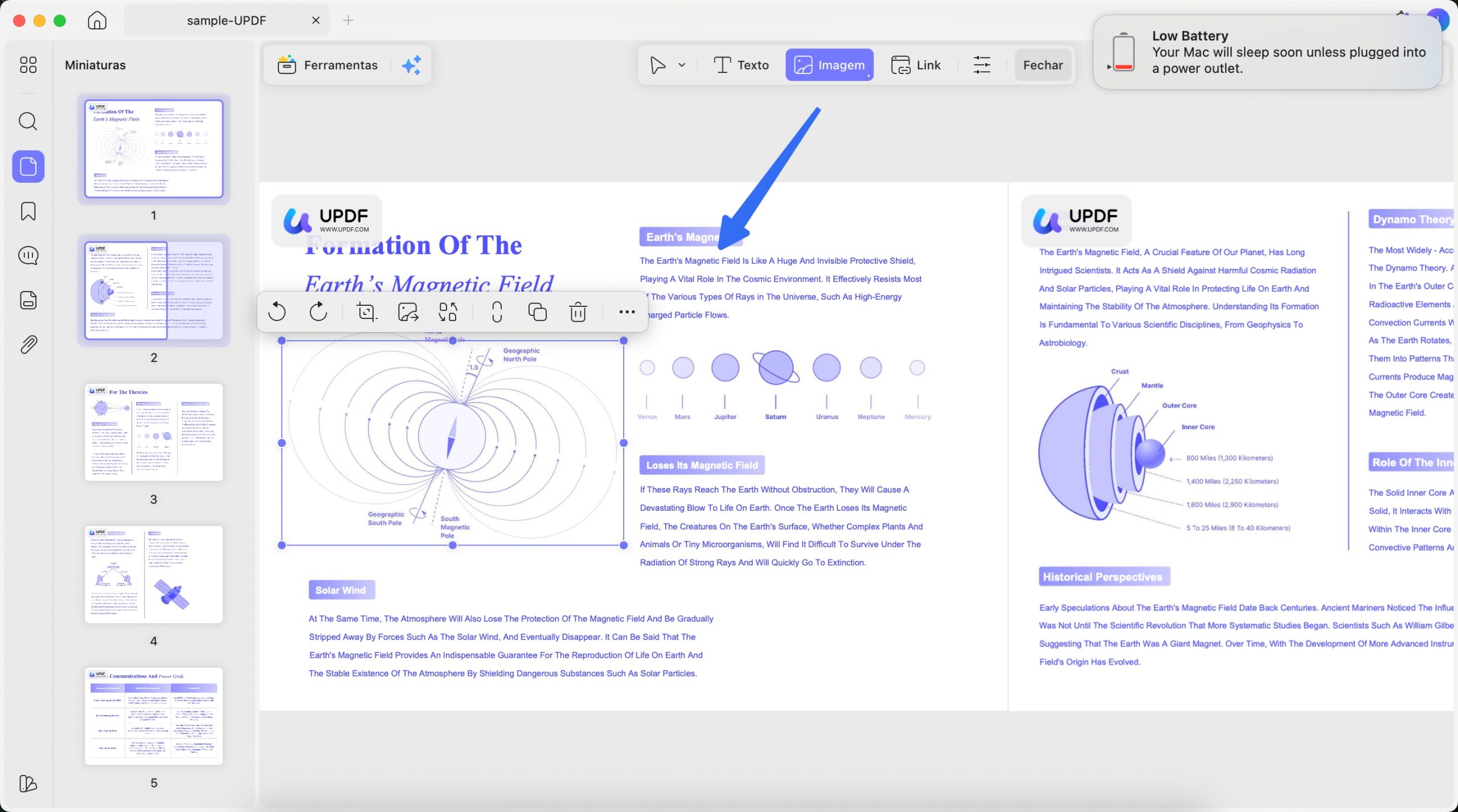1458x812 pixels.
Task: Open page 4 thumbnail
Action: pyautogui.click(x=154, y=574)
